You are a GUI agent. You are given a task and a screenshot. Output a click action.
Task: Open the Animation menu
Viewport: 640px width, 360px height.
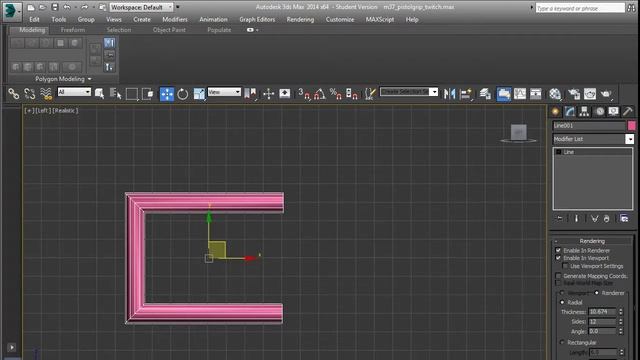coord(213,19)
